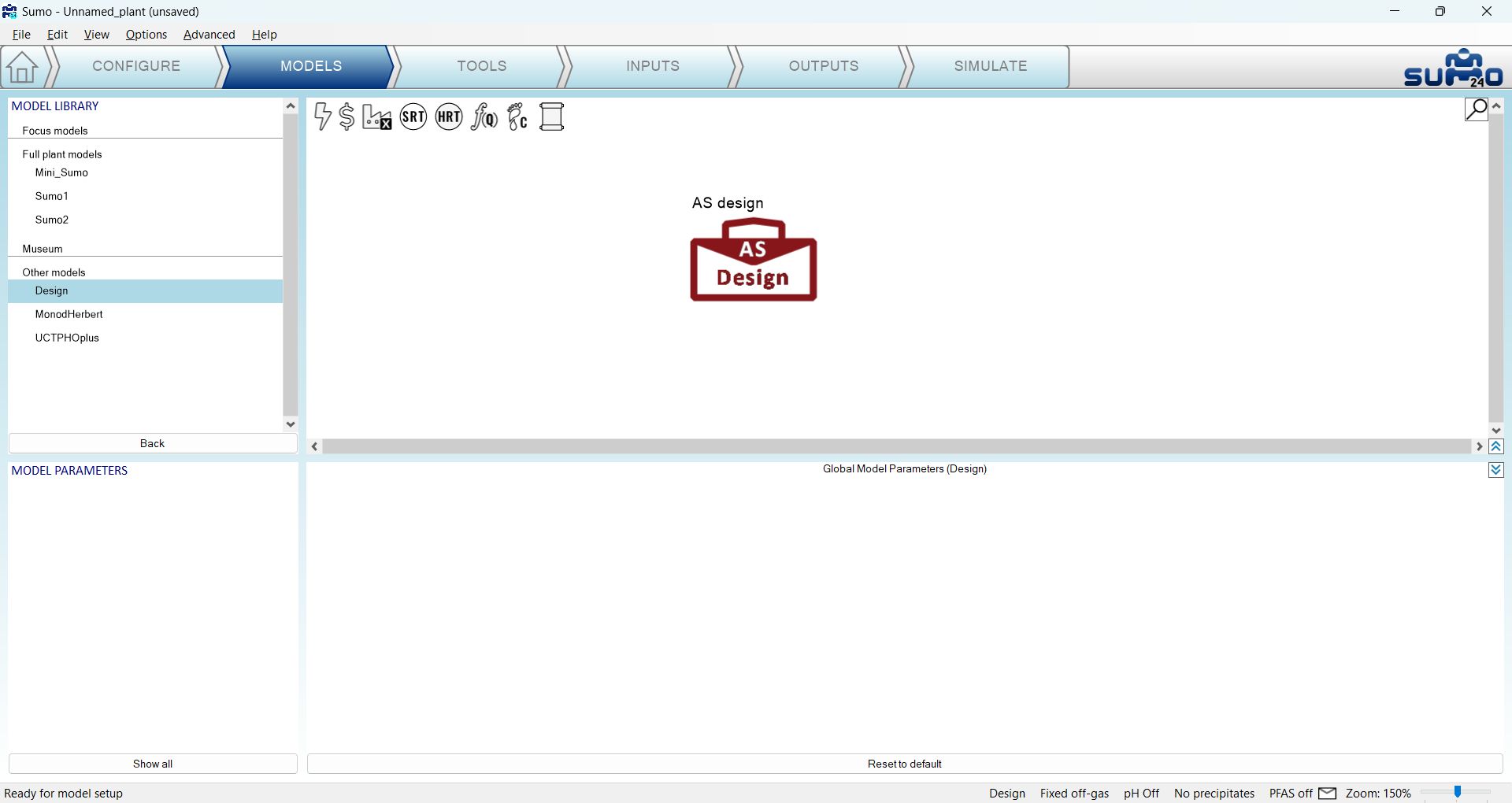Click the Other models category
The width and height of the screenshot is (1512, 803).
[54, 272]
